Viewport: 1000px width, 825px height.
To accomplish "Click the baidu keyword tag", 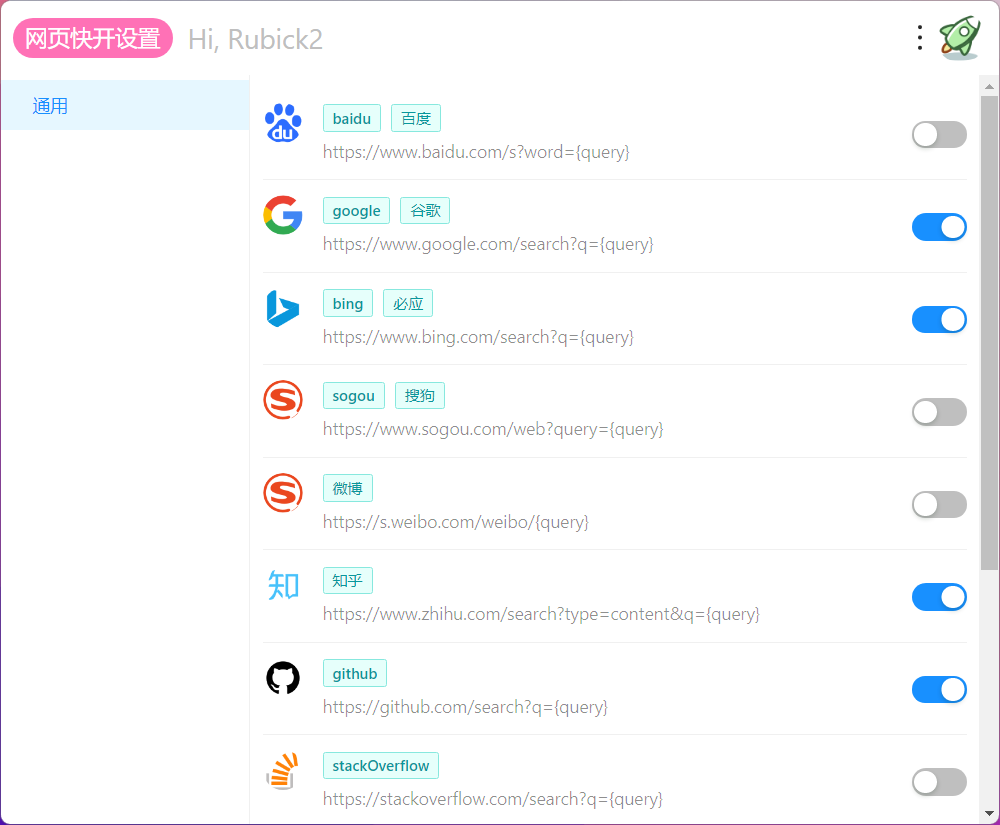I will (x=351, y=119).
